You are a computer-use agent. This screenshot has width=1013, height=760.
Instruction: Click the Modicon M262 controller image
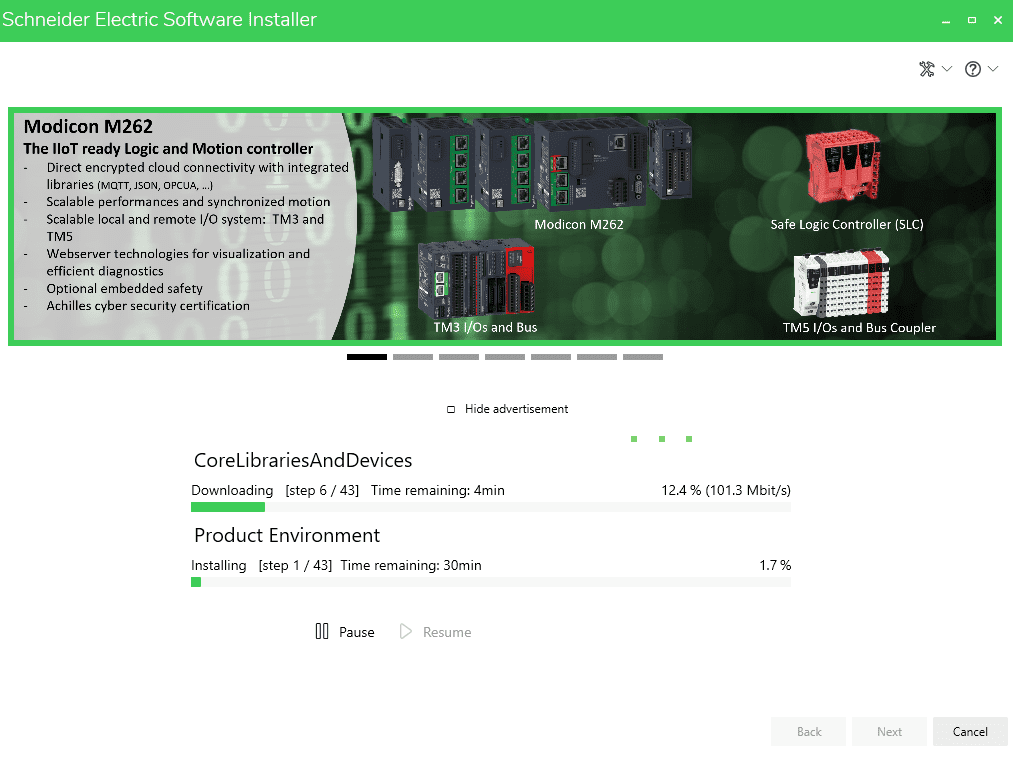[533, 164]
